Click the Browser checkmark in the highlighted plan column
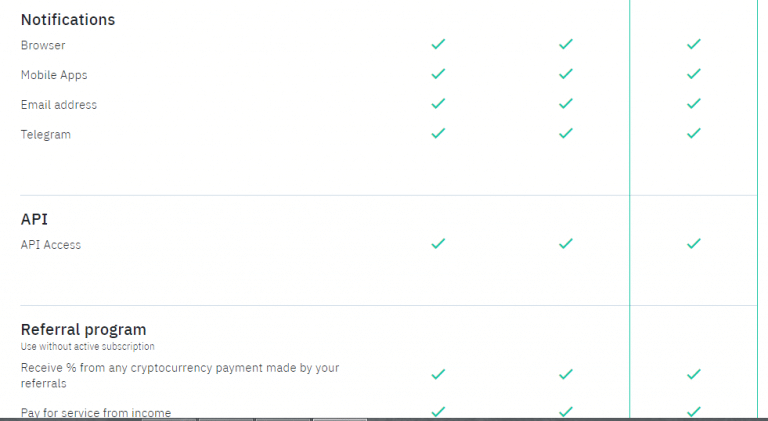 694,44
